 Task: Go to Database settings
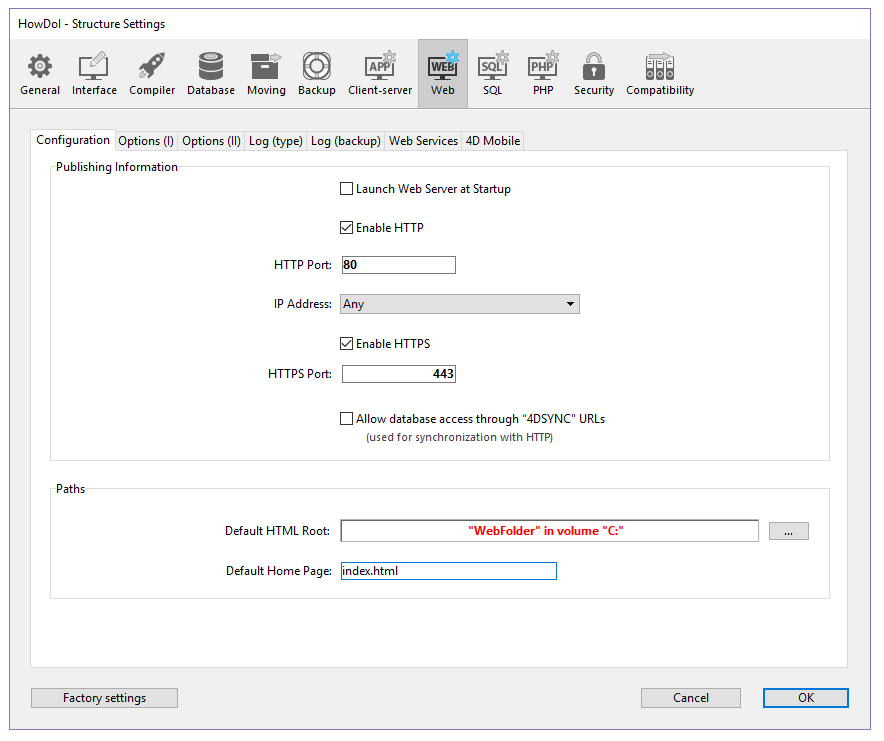[x=211, y=75]
